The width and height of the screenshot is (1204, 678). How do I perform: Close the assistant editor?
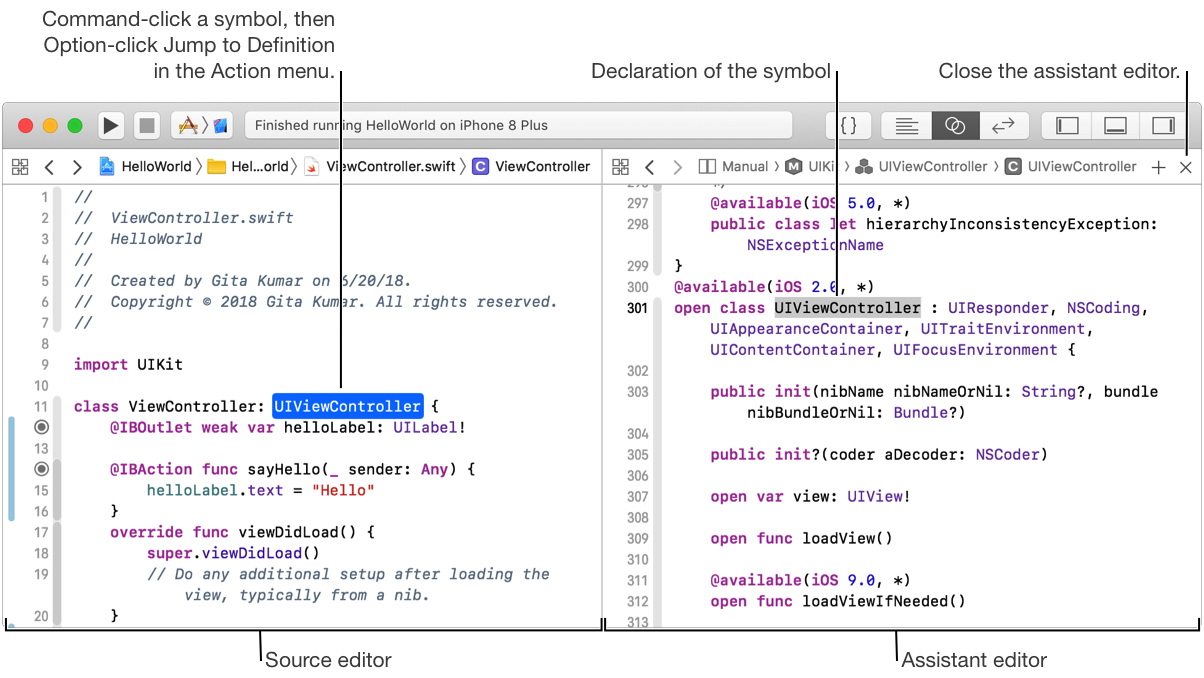tap(1185, 168)
